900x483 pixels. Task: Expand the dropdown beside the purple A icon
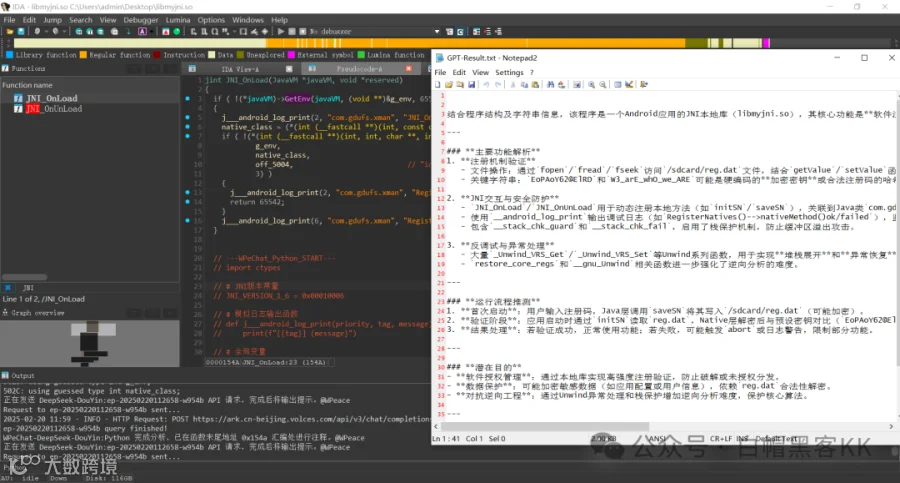tap(151, 32)
